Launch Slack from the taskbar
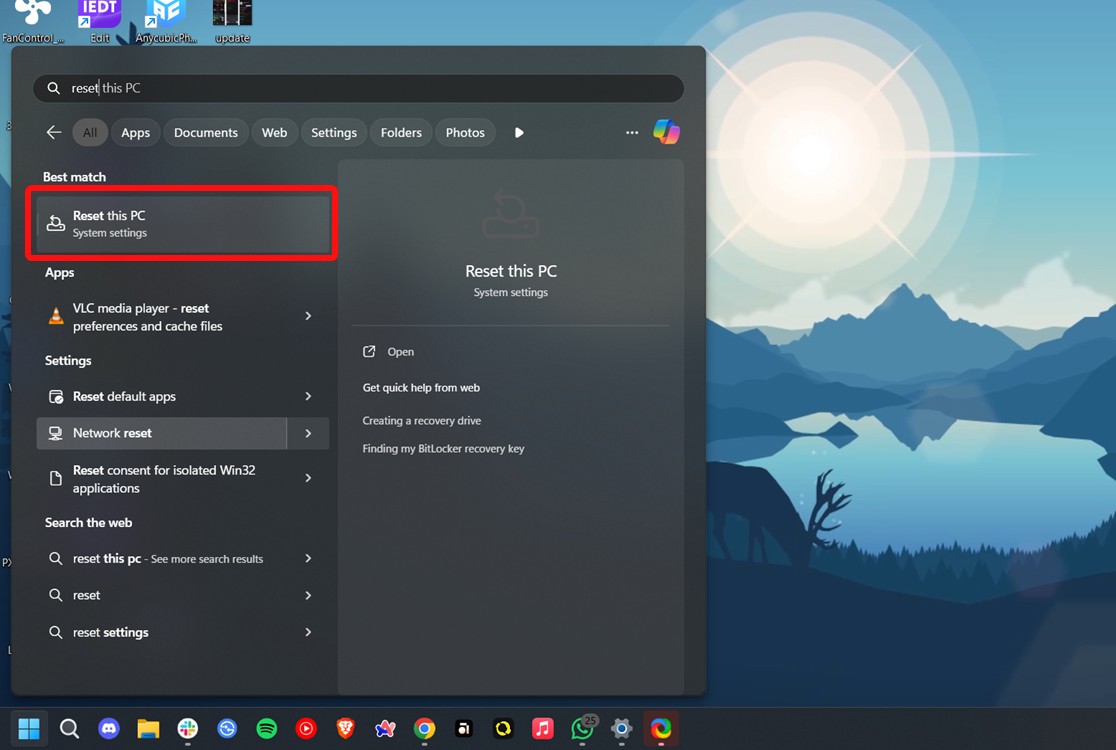 pos(188,728)
